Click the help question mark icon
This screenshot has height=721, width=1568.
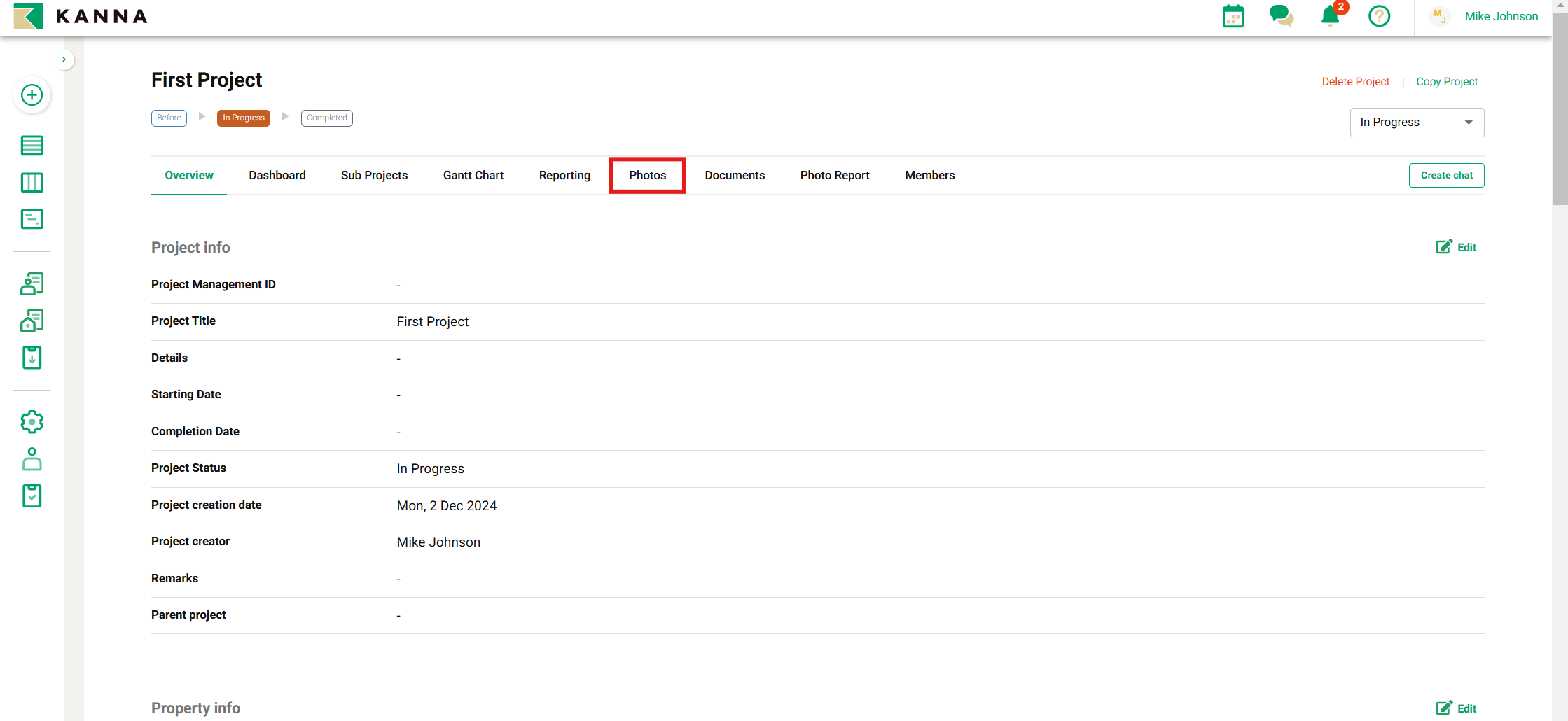[x=1379, y=16]
